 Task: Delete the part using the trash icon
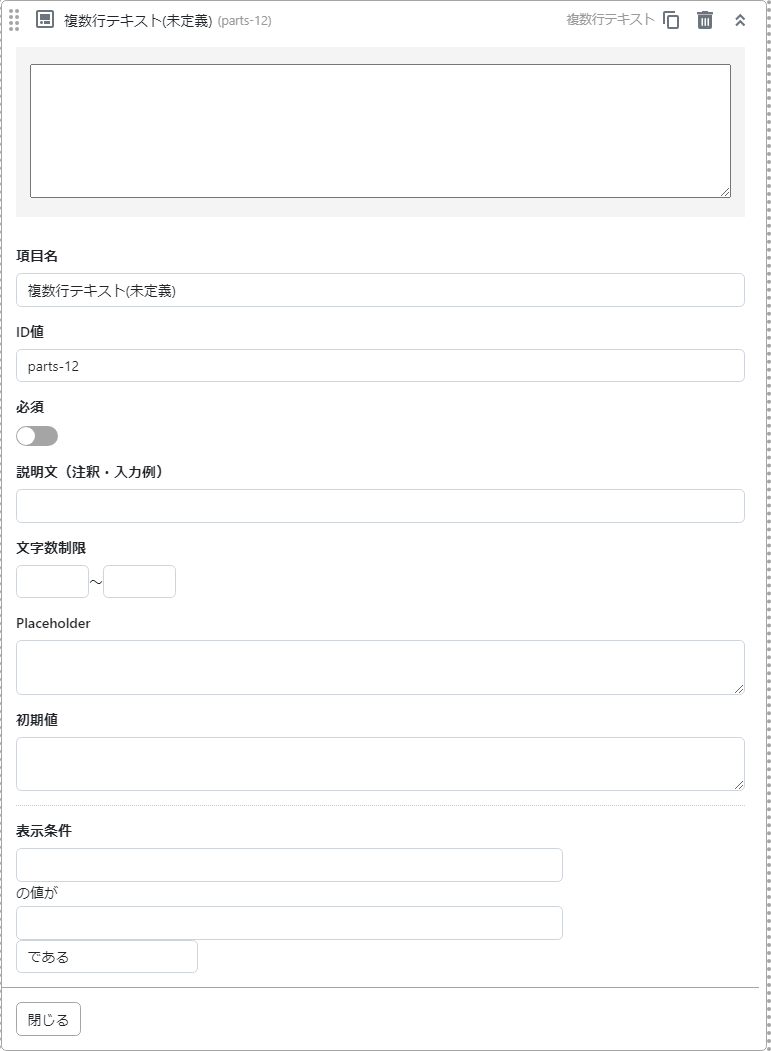pos(705,20)
